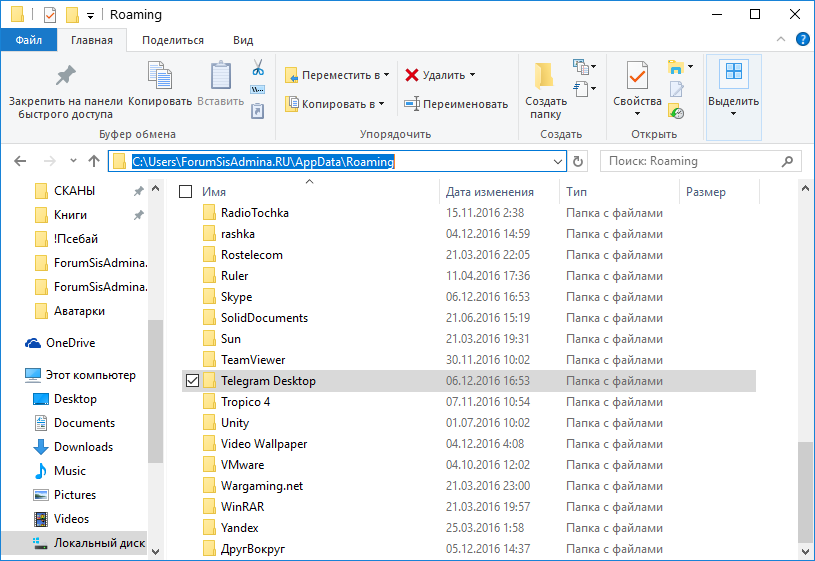Select the Wargaming.net folder

469,486
